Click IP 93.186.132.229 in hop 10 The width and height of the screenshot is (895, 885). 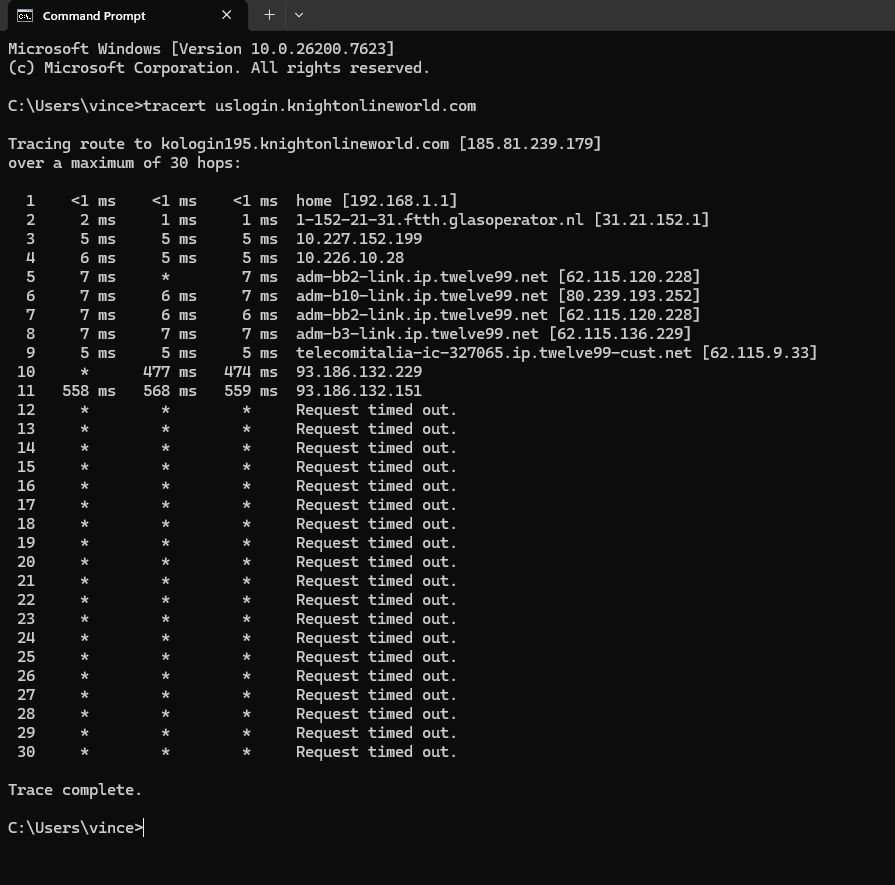point(359,372)
